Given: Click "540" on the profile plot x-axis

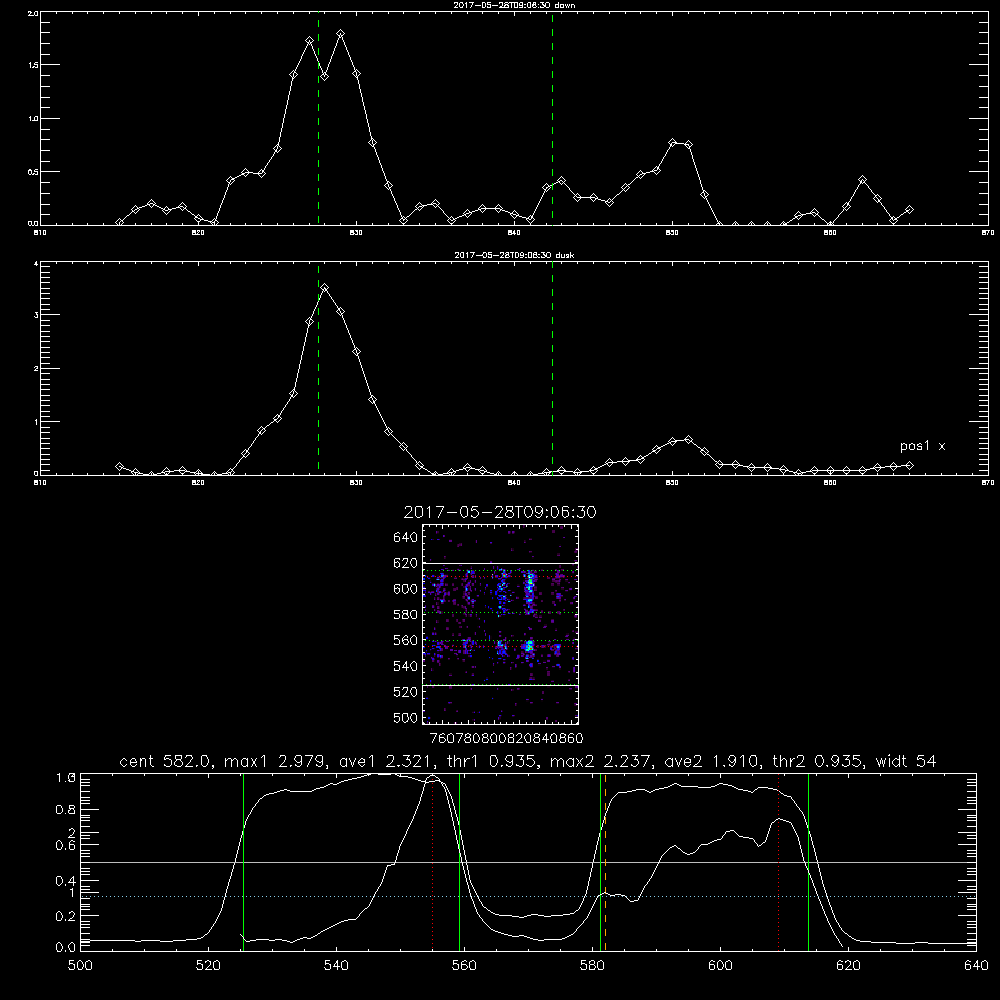Looking at the screenshot, I should (x=336, y=966).
